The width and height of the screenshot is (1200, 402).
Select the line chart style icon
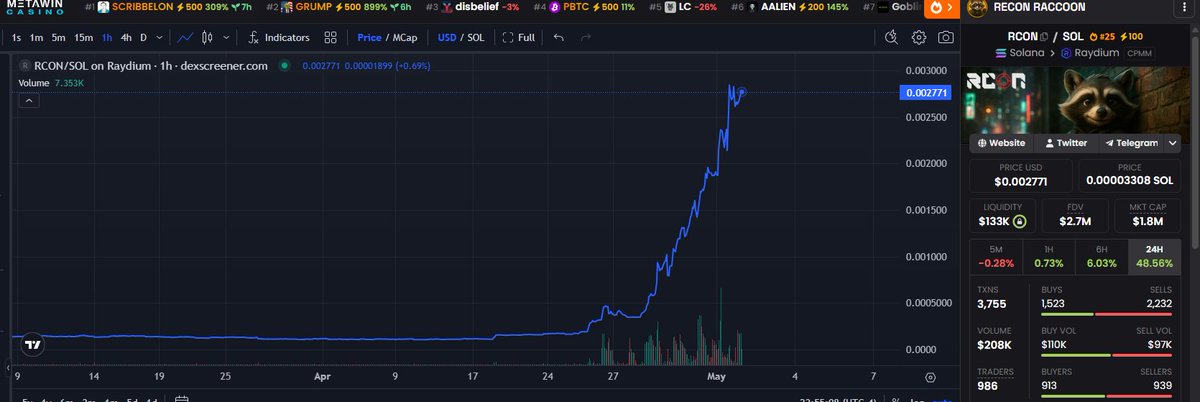point(186,38)
